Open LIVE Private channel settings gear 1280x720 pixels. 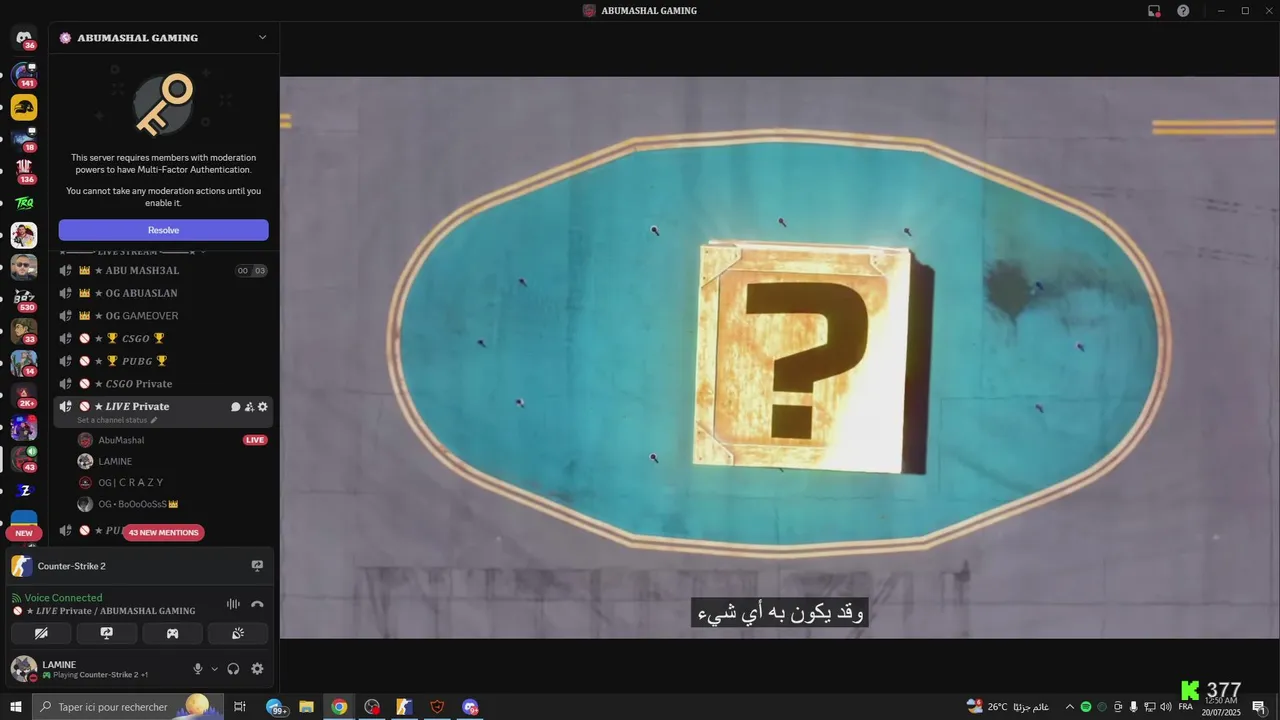pos(263,407)
